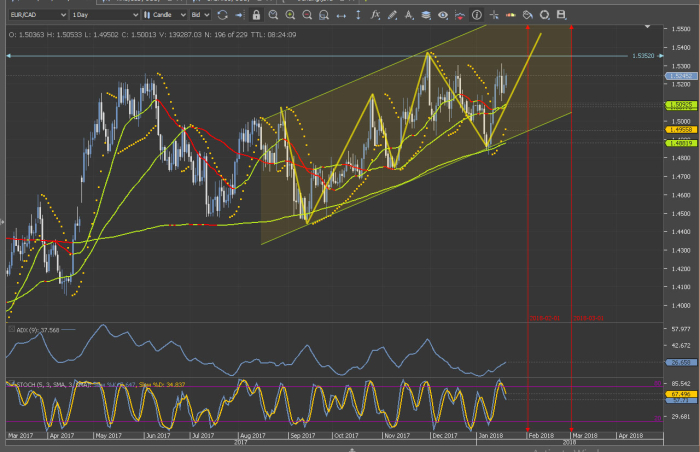Viewport: 700px width, 452px height.
Task: Click the ADX(9) indicator label
Action: pyautogui.click(x=28, y=329)
